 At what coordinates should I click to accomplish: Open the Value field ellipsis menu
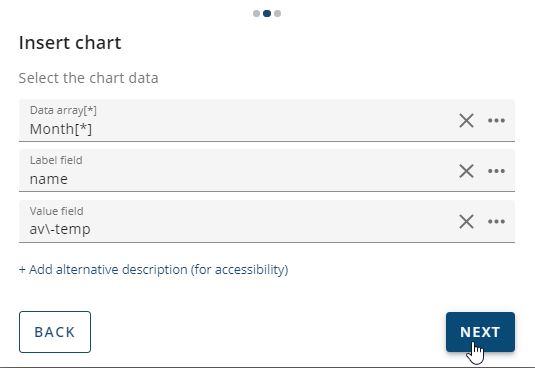pos(496,222)
